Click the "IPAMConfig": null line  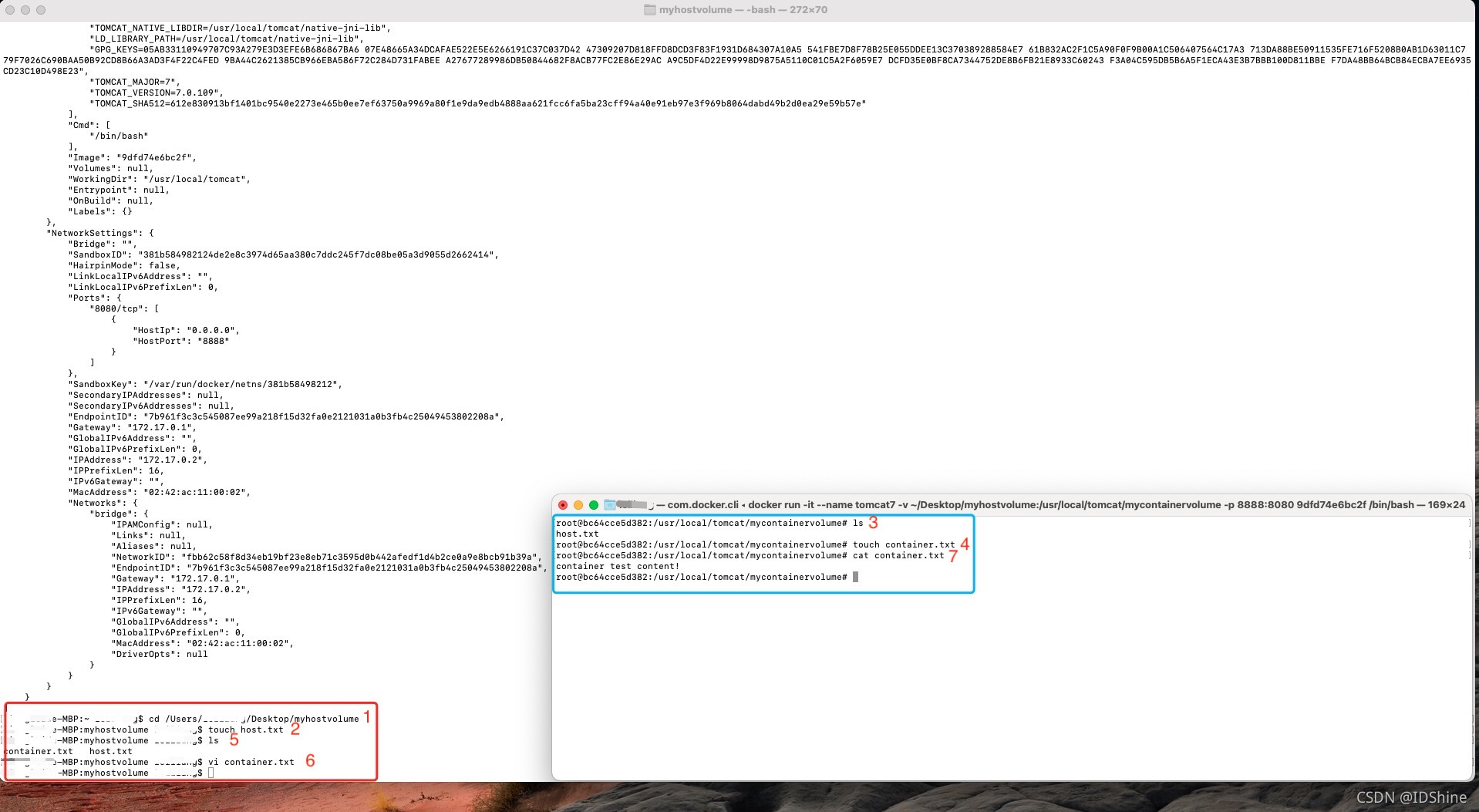(162, 524)
